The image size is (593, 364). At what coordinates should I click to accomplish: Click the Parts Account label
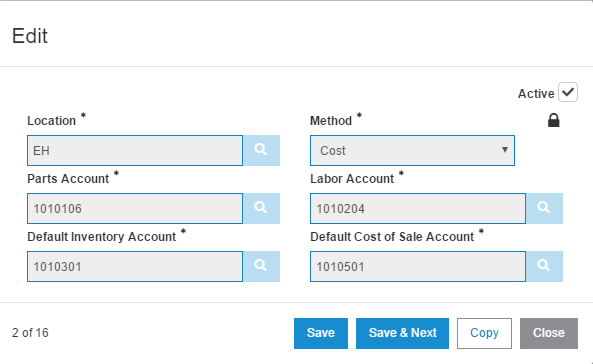(68, 178)
